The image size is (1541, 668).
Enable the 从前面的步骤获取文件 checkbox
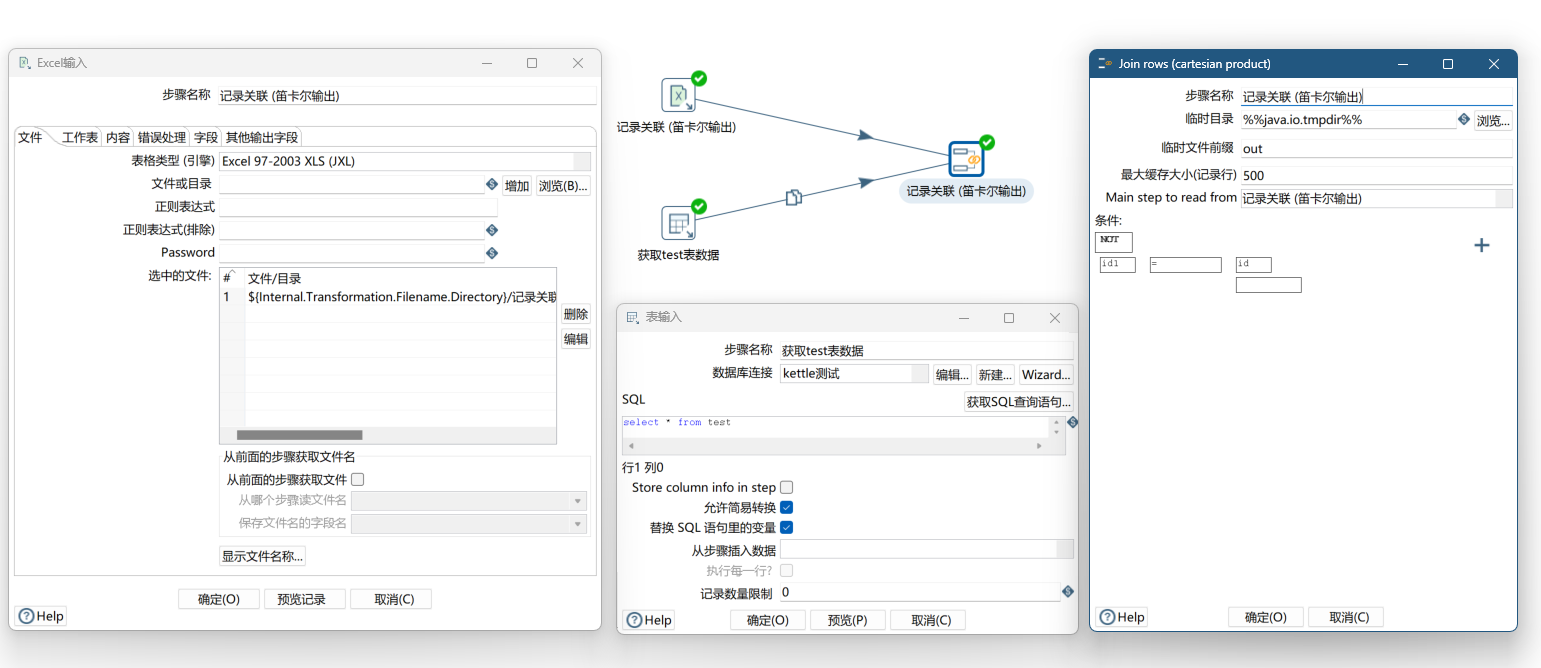(x=358, y=480)
